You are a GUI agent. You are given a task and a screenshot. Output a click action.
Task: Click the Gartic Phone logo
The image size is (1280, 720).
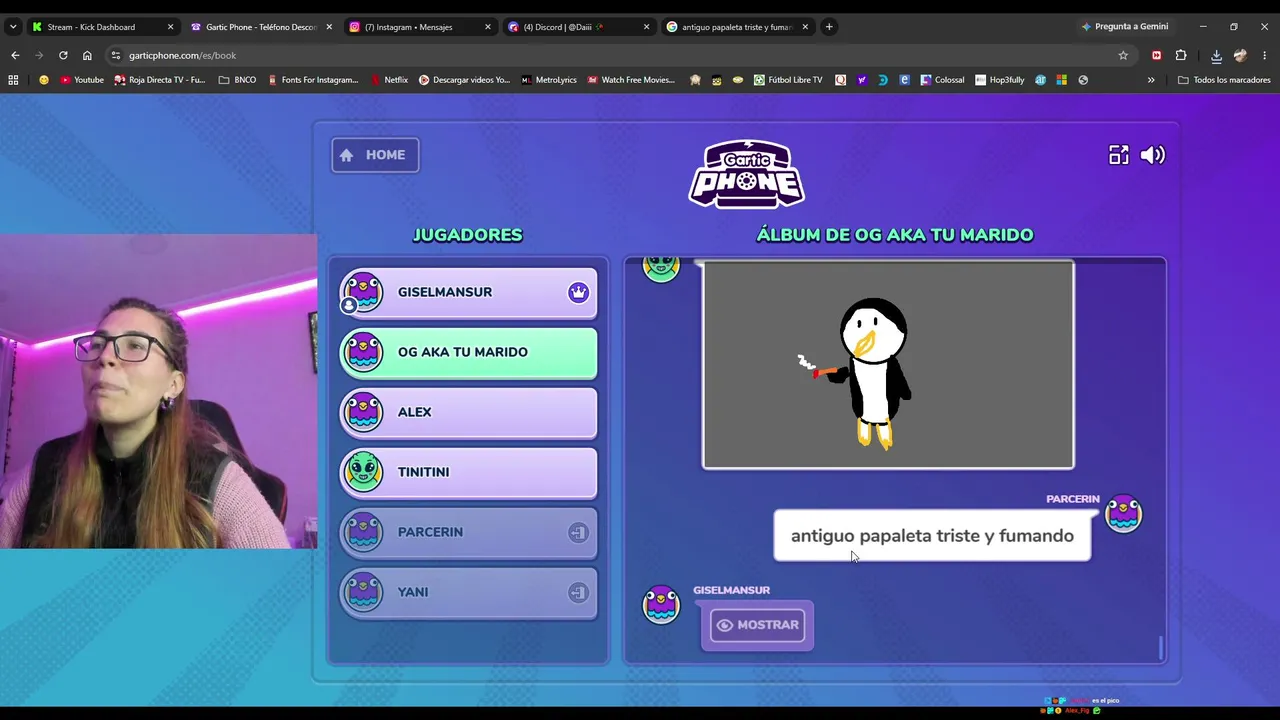(746, 174)
